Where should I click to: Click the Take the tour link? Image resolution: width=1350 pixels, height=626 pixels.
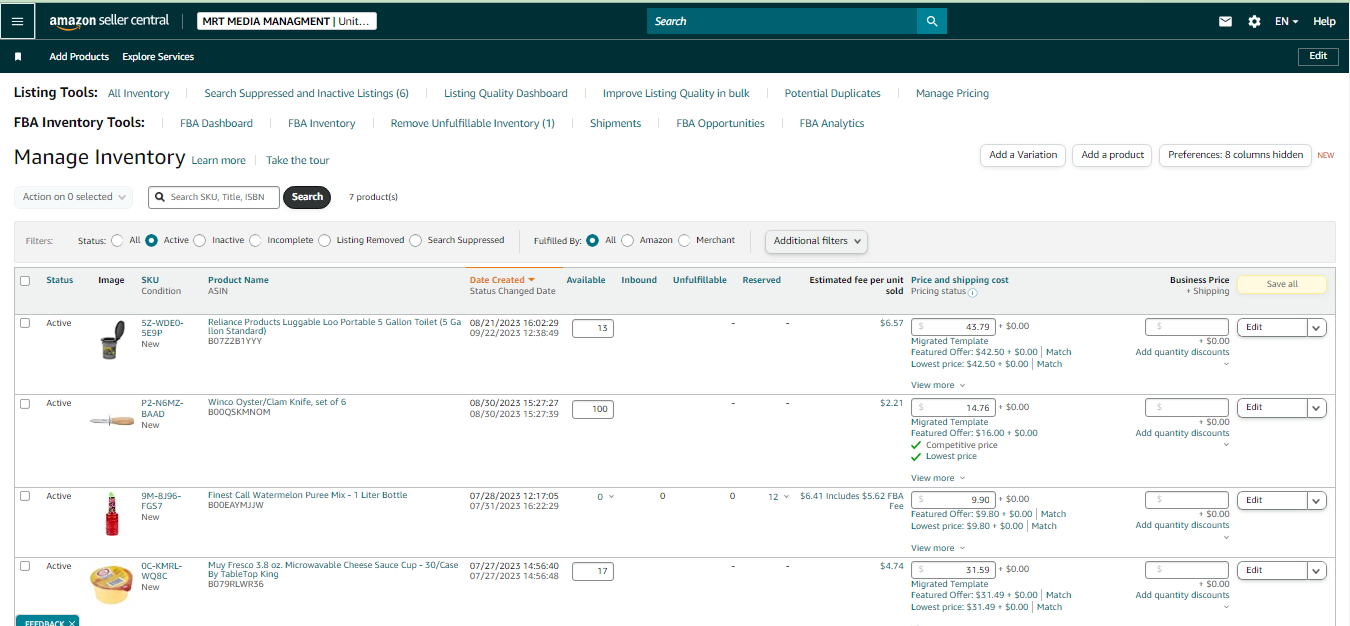[x=297, y=160]
